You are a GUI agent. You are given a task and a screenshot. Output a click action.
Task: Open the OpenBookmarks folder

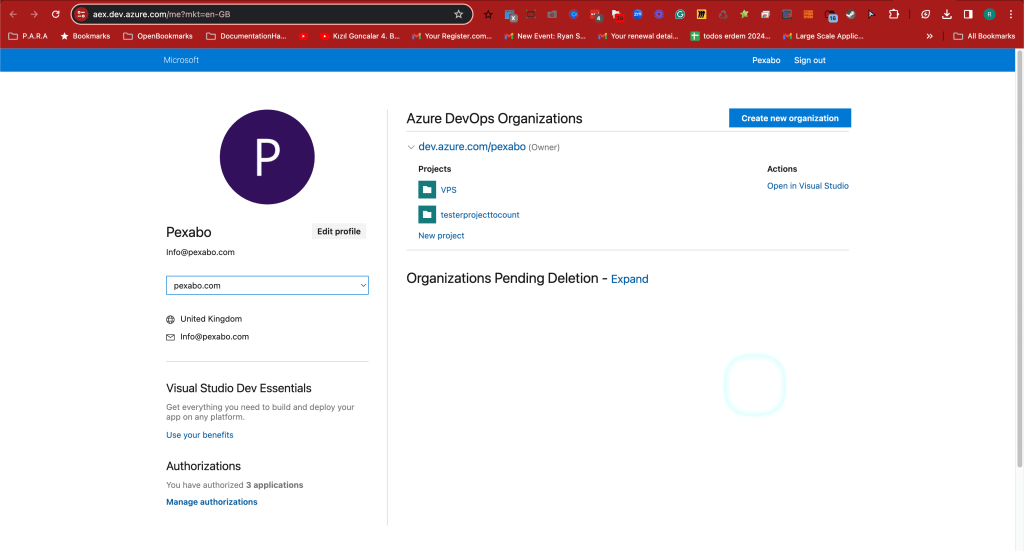(x=158, y=36)
